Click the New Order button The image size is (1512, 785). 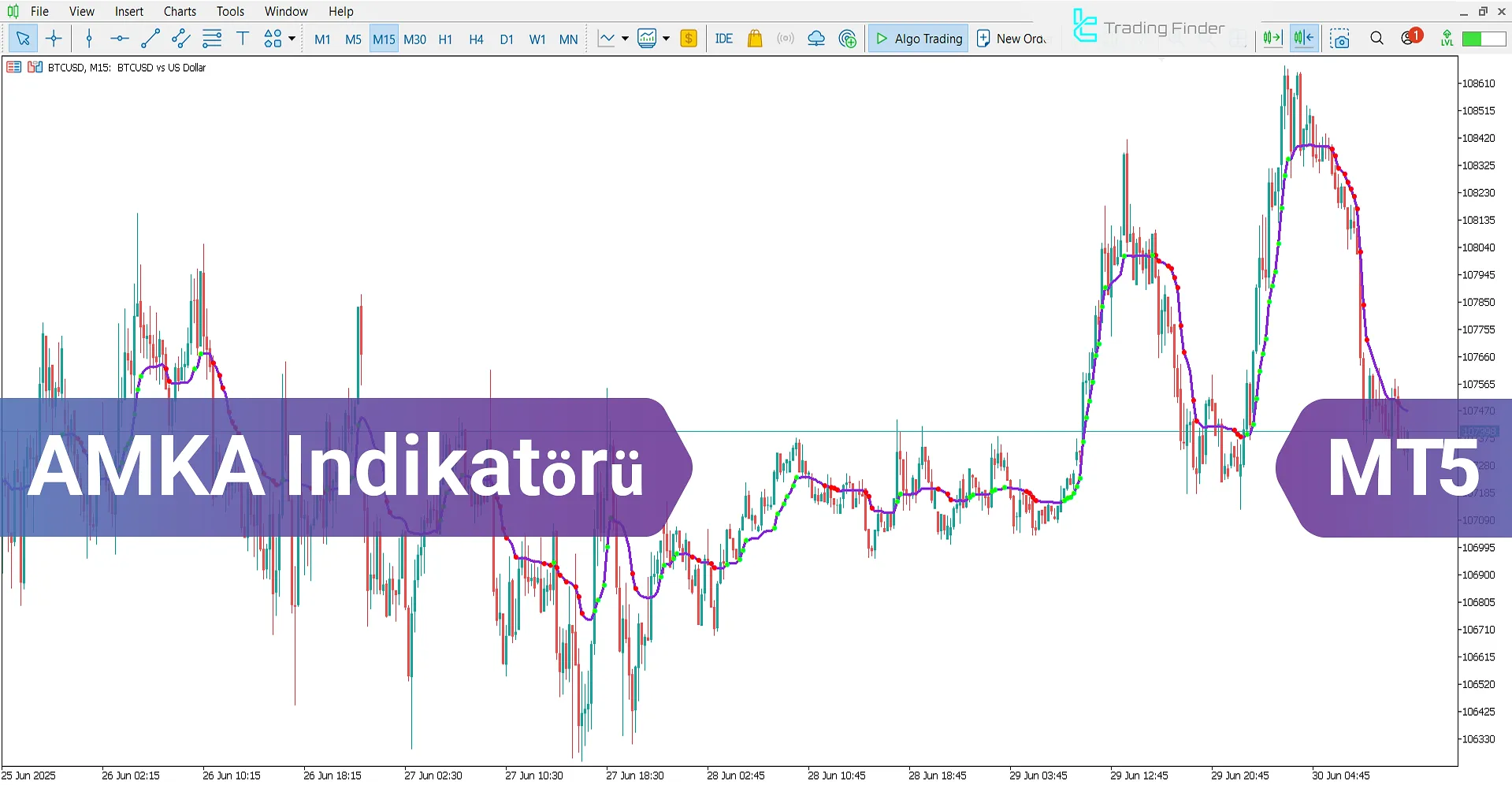tap(1011, 39)
